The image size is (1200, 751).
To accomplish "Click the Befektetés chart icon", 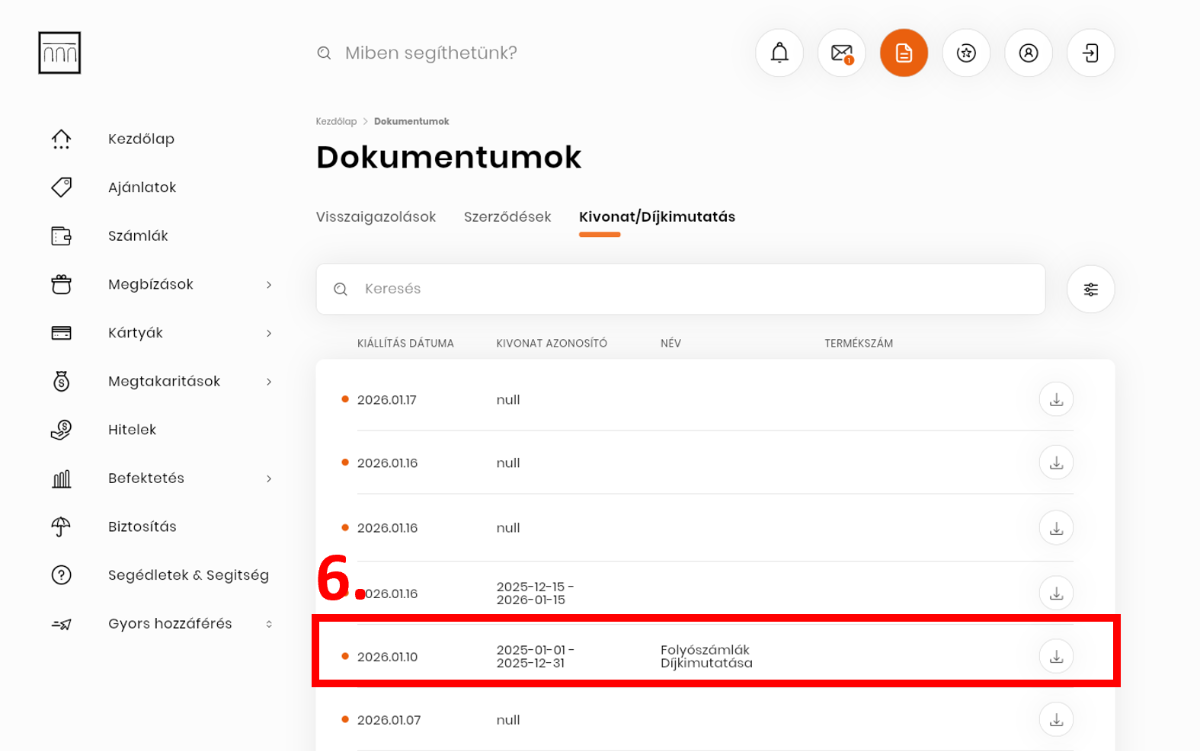I will coord(61,478).
